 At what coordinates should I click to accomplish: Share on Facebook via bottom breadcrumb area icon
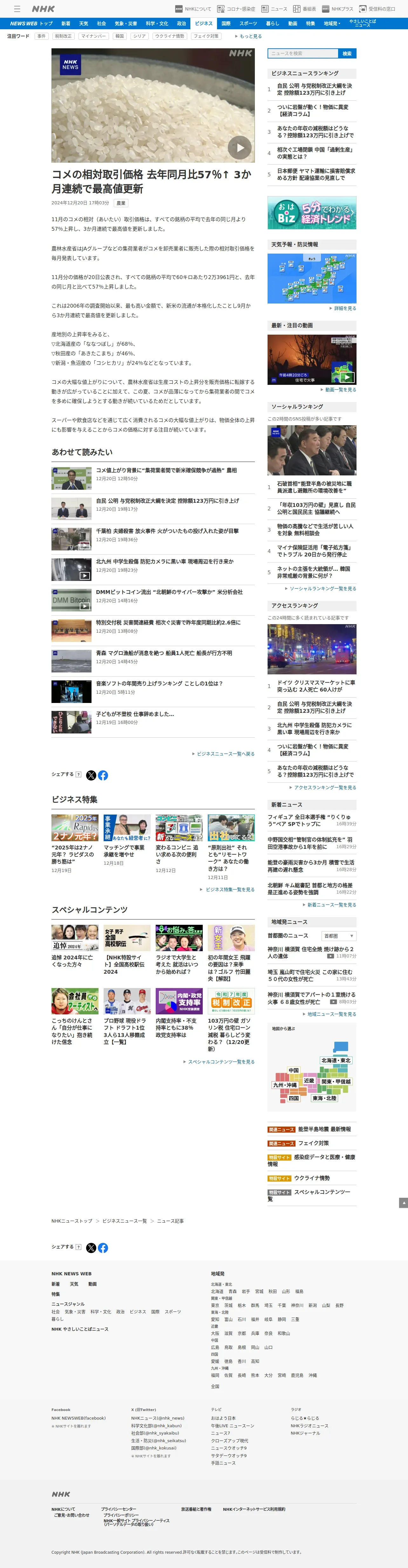click(103, 1248)
